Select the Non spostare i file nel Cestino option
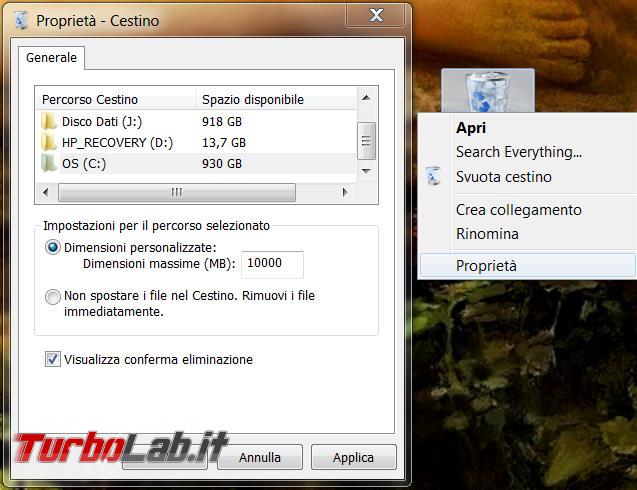The image size is (637, 490). pos(52,297)
